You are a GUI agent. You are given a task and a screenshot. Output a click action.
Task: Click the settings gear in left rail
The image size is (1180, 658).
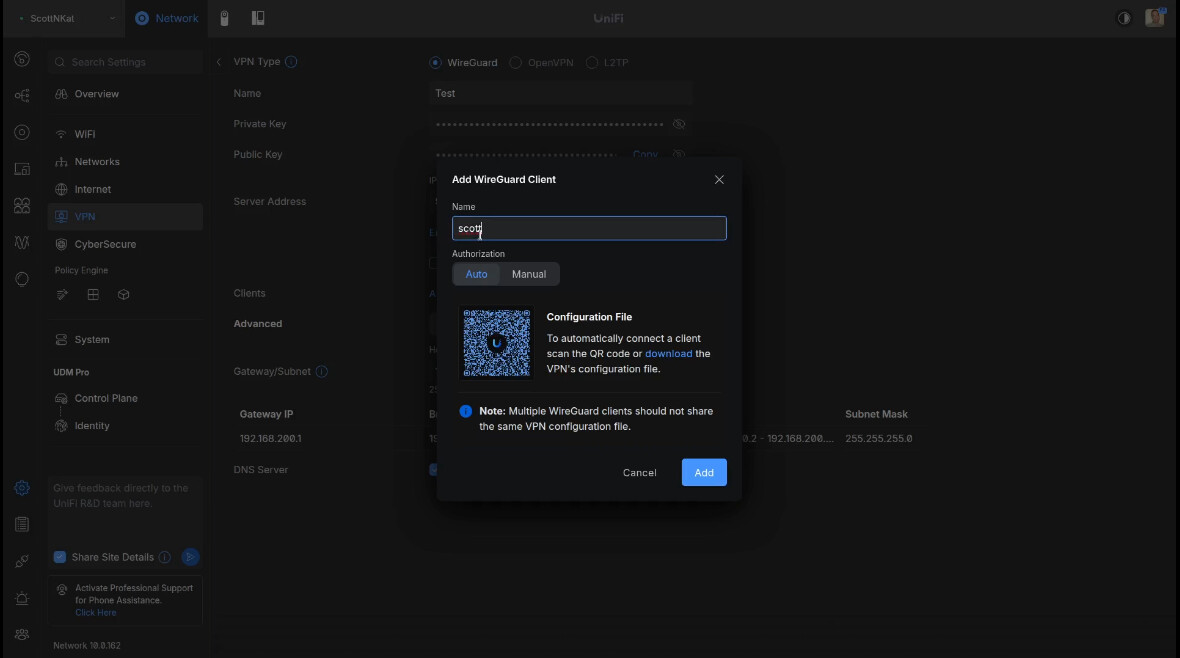click(x=22, y=488)
